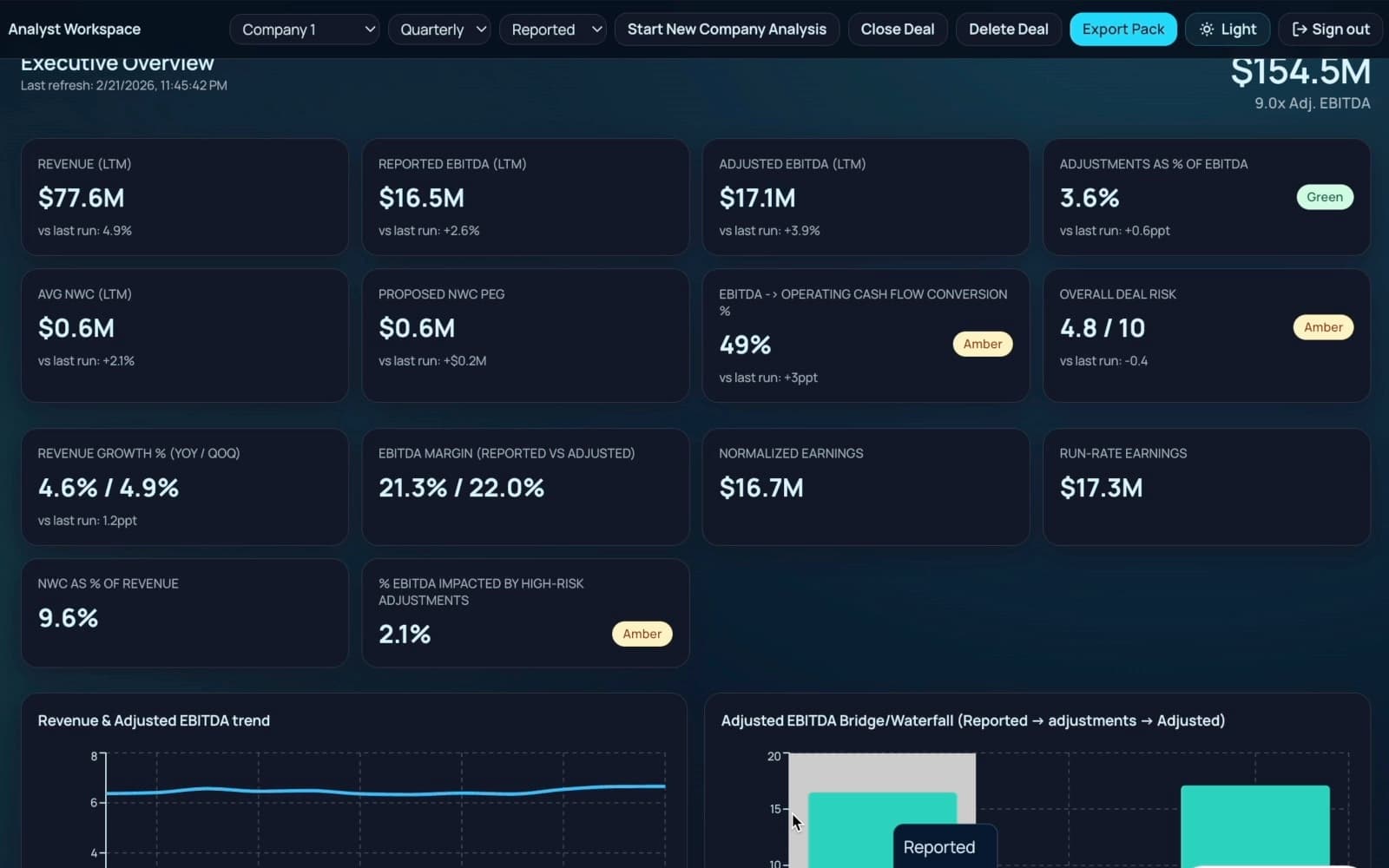Click the Export Pack button

click(1123, 30)
